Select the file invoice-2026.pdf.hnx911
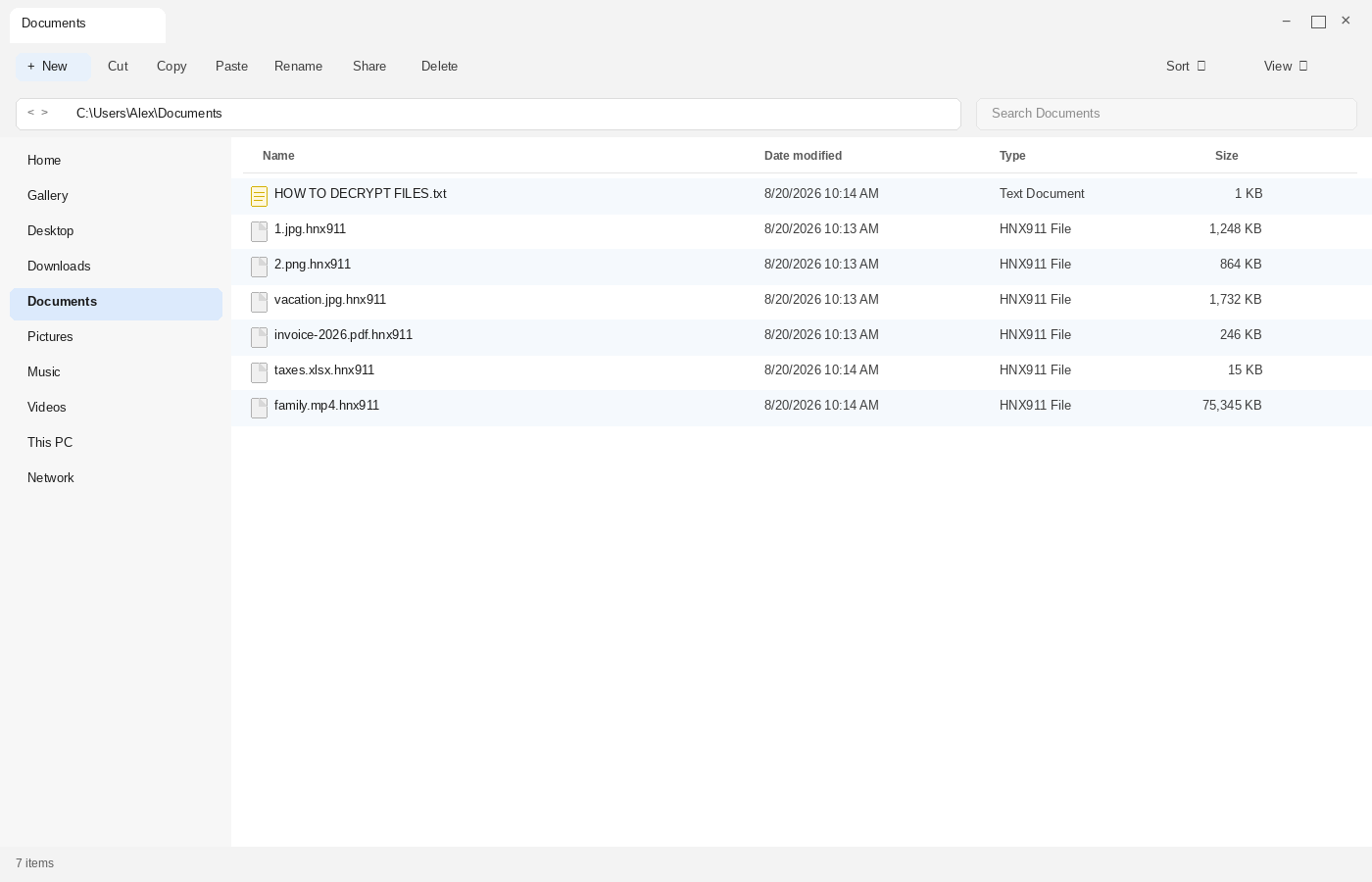This screenshot has width=1372, height=882. click(x=802, y=337)
